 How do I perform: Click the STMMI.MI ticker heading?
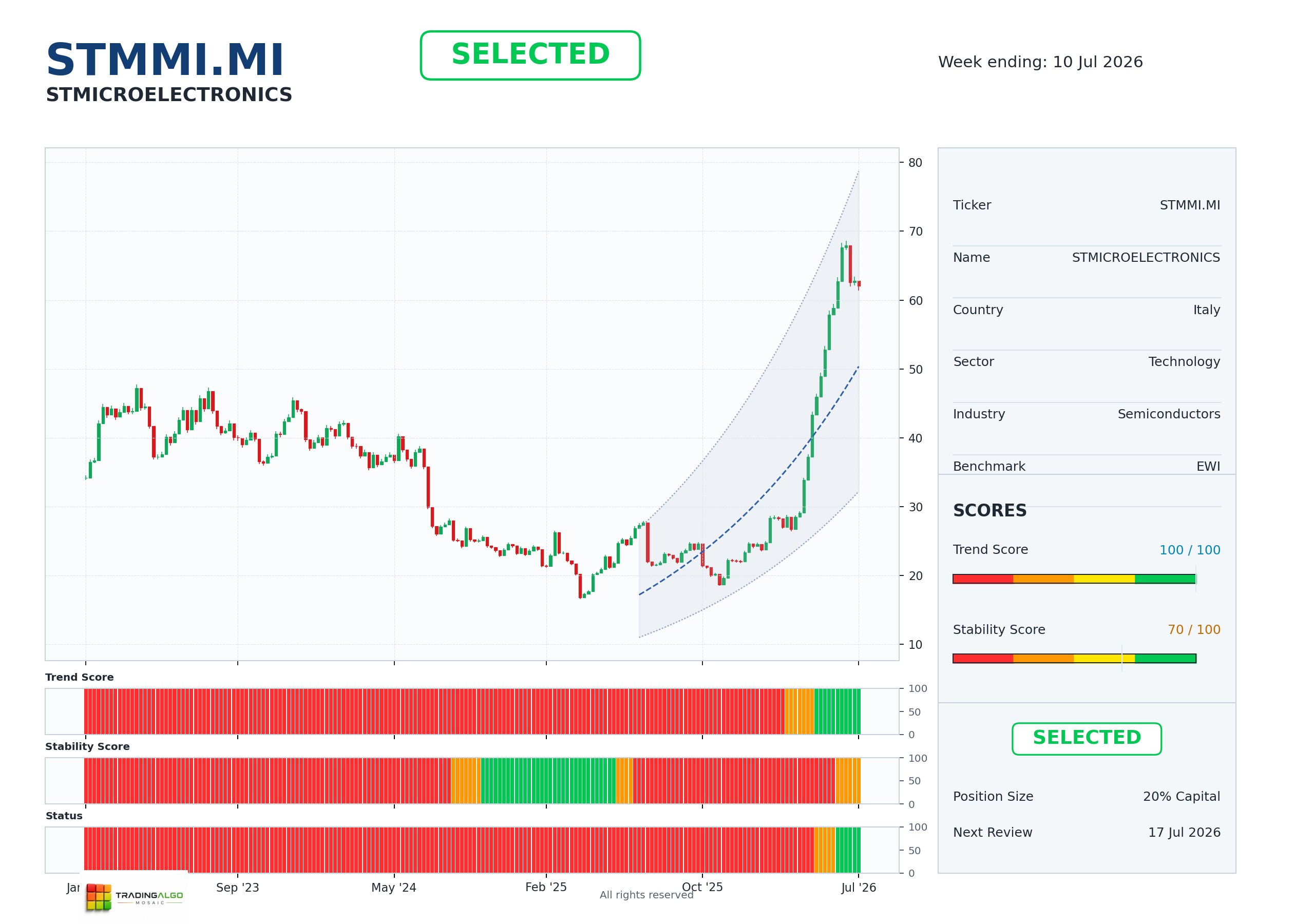164,60
